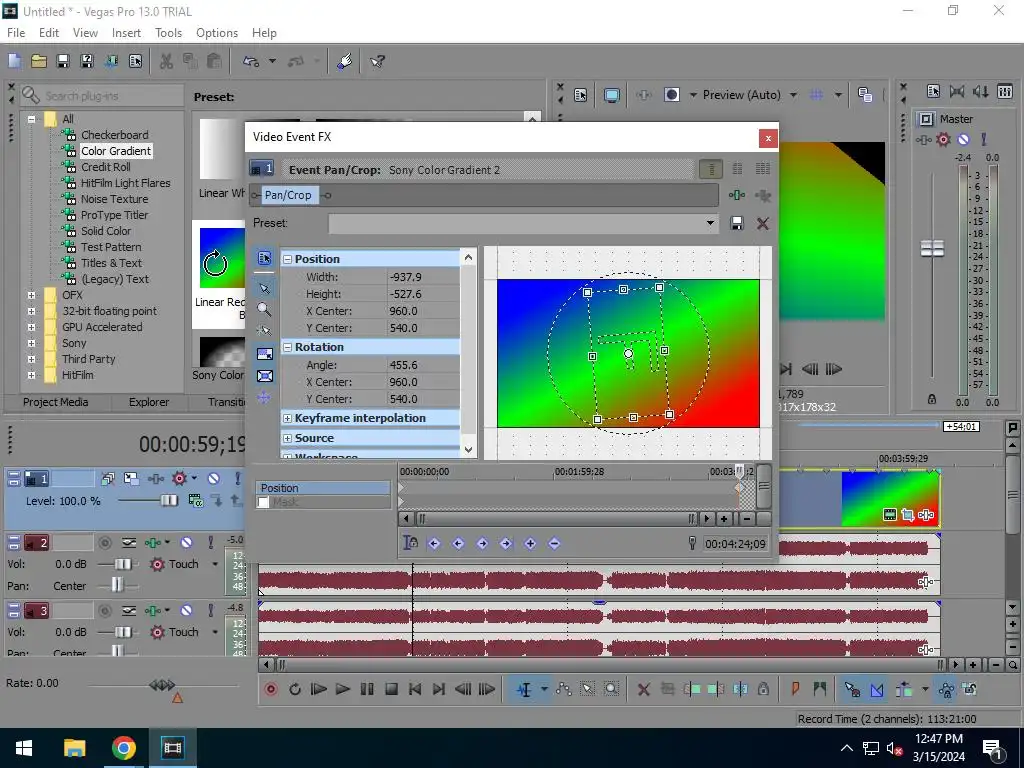The width and height of the screenshot is (1024, 768).
Task: Click the Width value field under Position
Action: pyautogui.click(x=423, y=277)
